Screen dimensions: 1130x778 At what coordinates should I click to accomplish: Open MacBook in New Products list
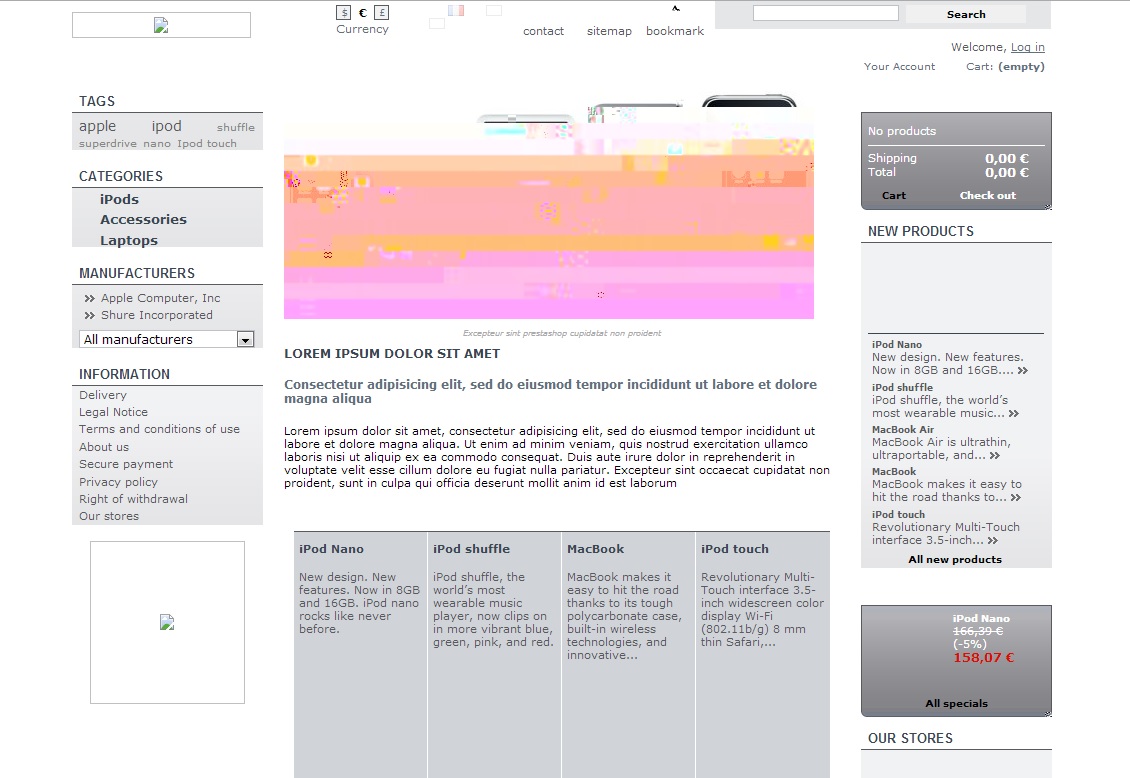coord(894,473)
